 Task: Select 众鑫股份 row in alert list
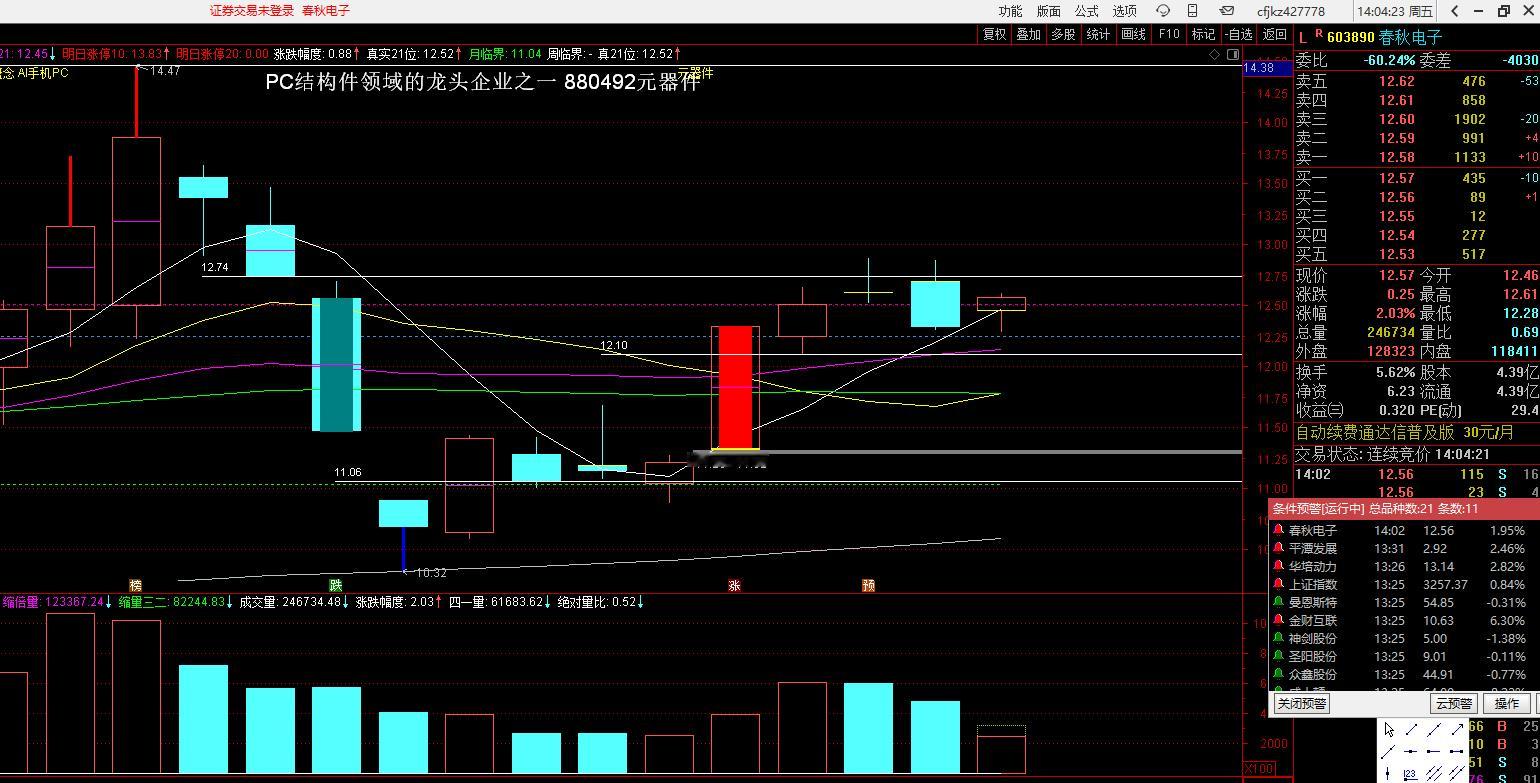tap(1404, 674)
